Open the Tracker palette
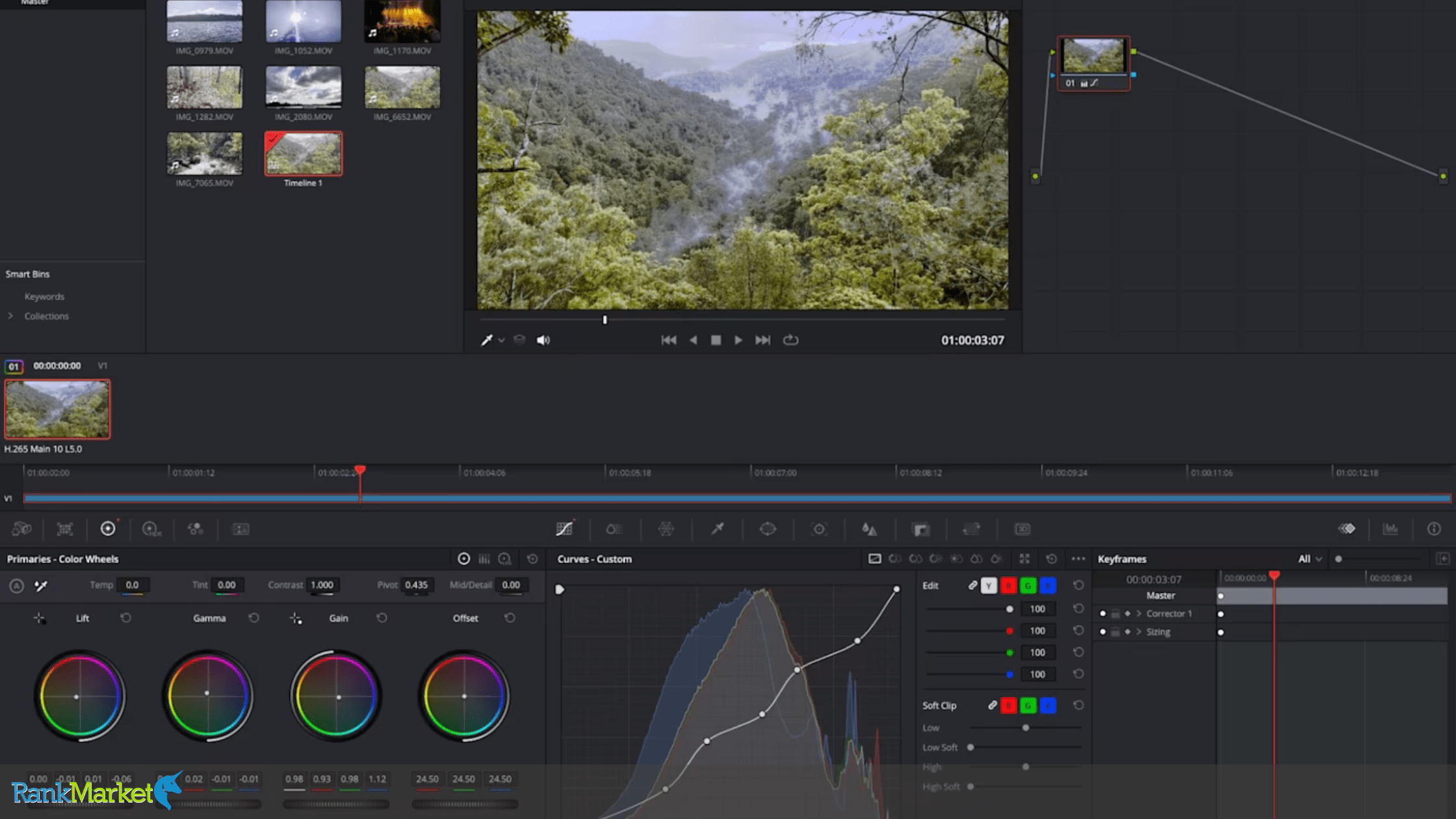The image size is (1456, 819). point(819,529)
